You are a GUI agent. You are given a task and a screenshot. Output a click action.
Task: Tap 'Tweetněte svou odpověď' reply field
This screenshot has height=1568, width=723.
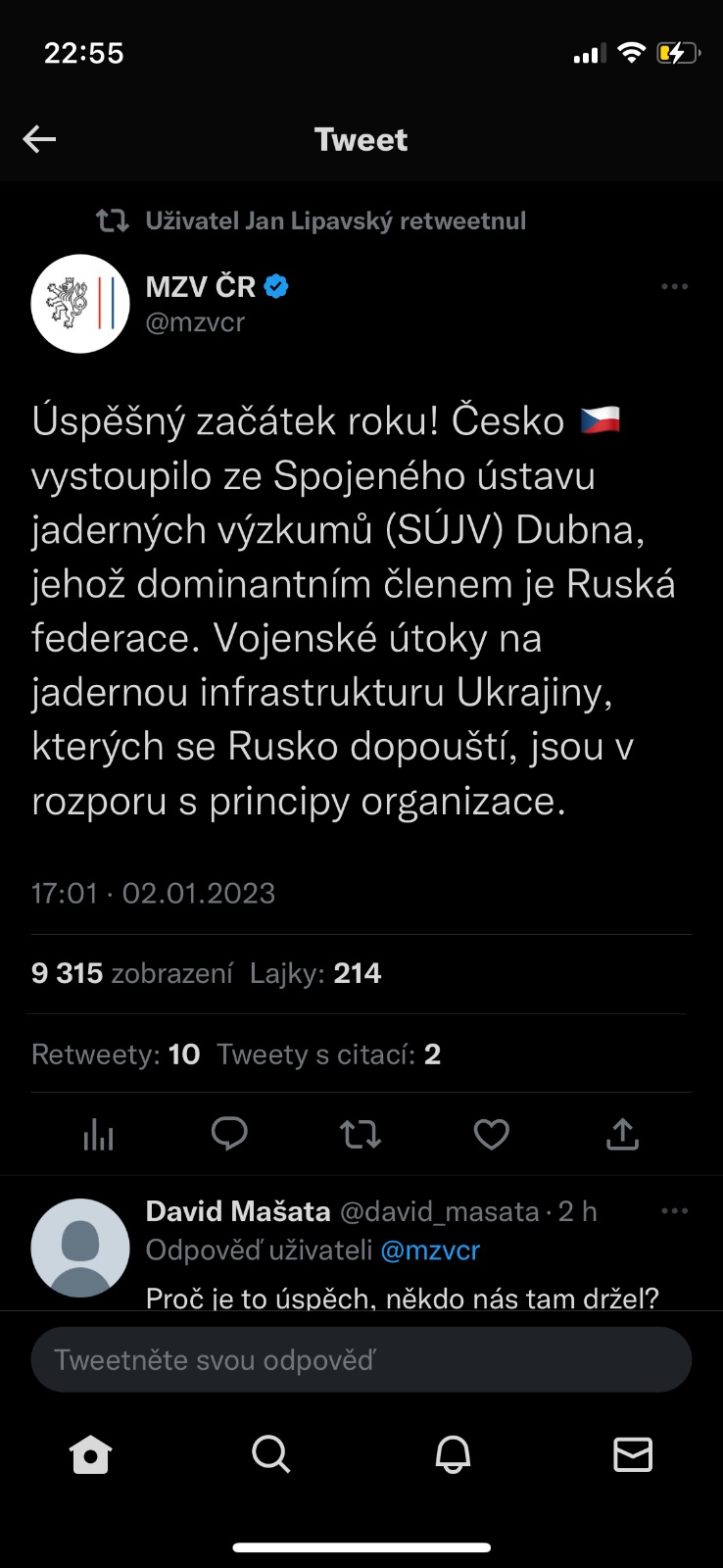click(361, 1360)
